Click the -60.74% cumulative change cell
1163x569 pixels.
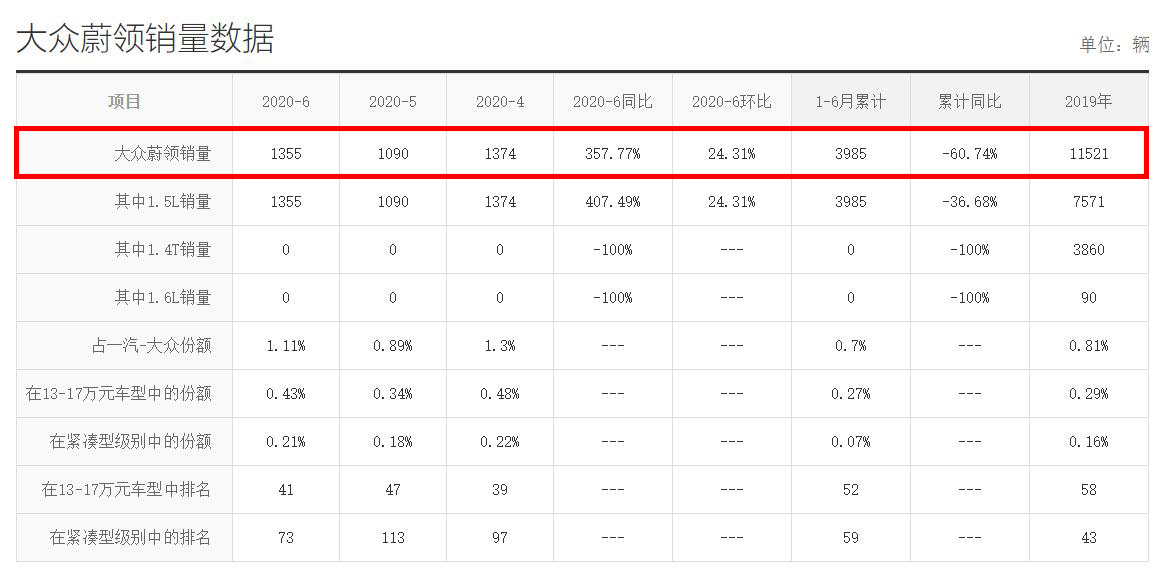[969, 154]
